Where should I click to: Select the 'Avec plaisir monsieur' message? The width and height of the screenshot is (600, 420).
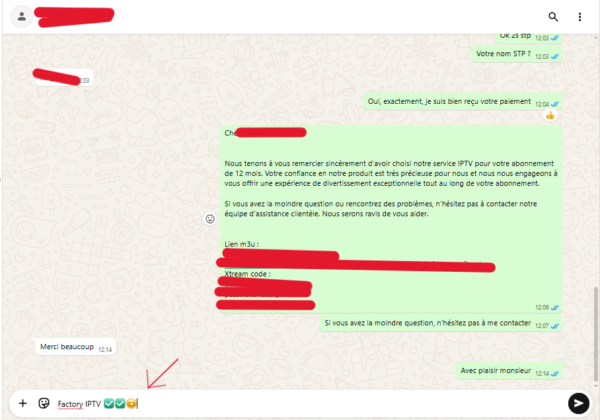509,371
